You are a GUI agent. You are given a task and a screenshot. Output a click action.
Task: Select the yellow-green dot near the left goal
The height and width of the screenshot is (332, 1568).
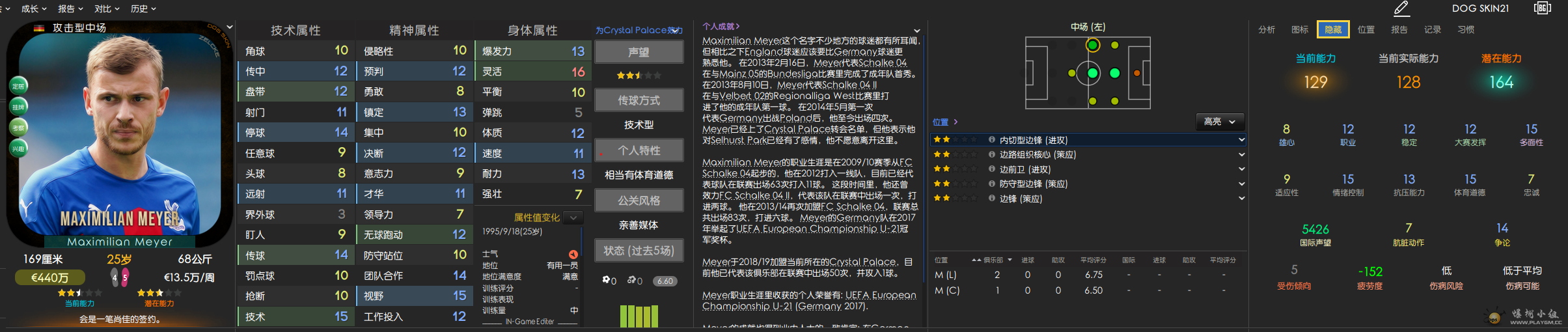1071,73
